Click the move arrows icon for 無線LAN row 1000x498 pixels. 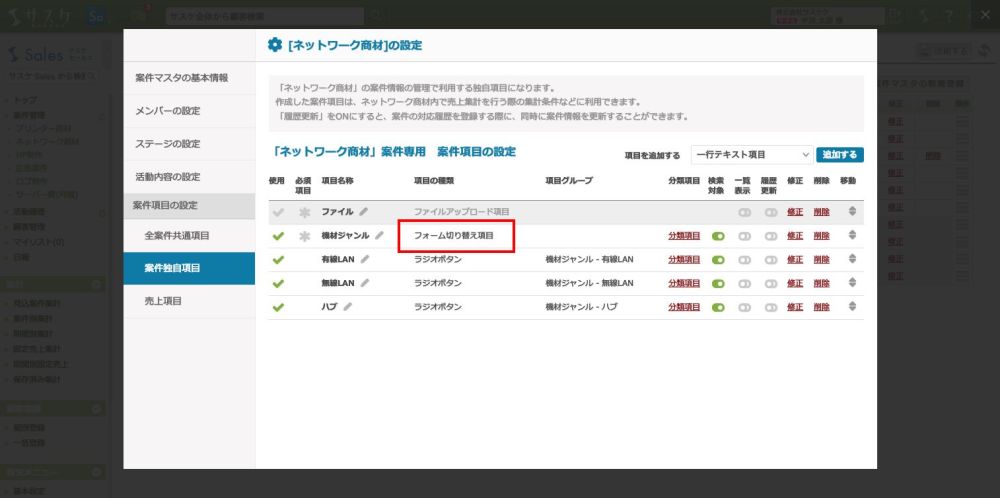pyautogui.click(x=852, y=283)
